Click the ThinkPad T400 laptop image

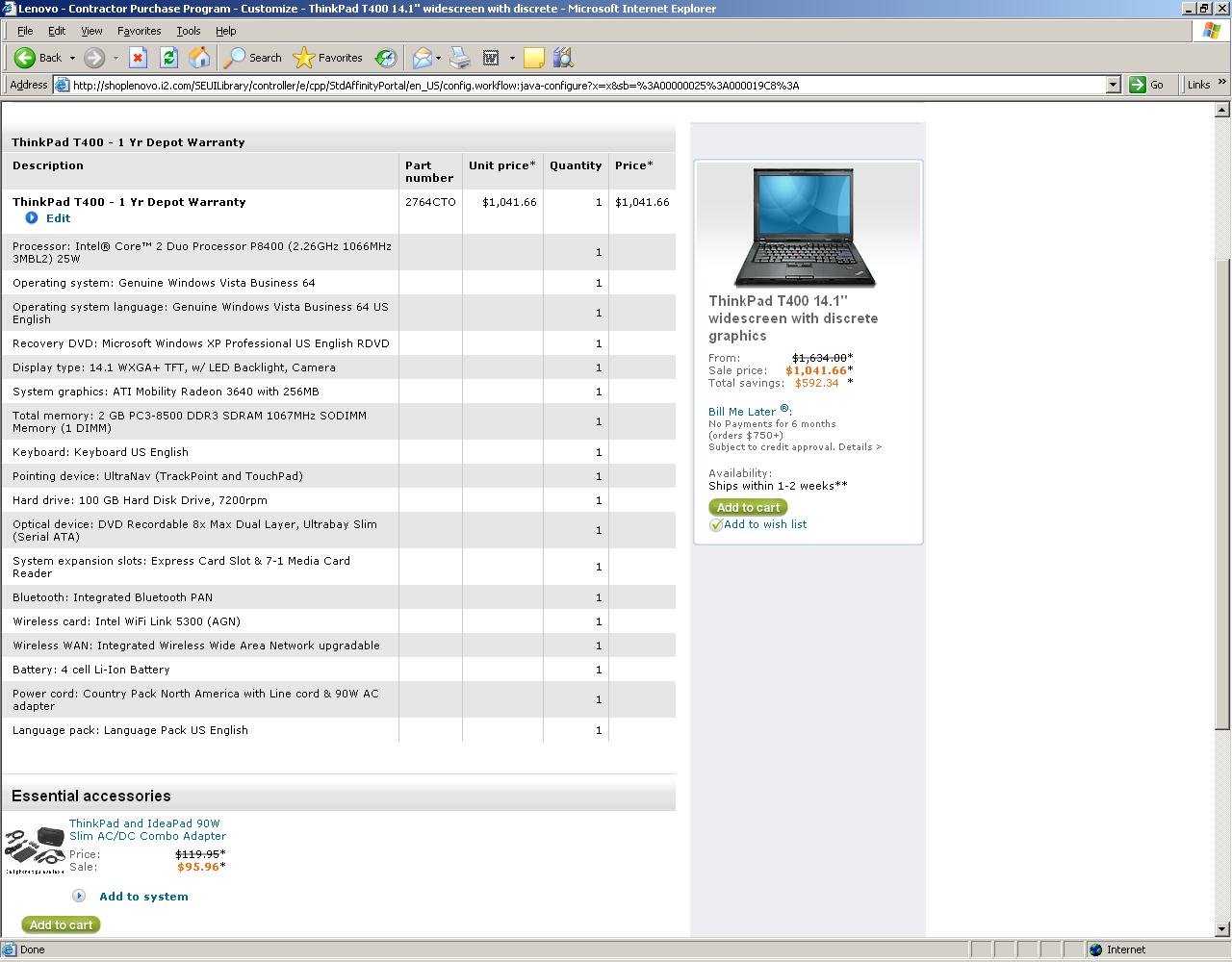point(806,228)
